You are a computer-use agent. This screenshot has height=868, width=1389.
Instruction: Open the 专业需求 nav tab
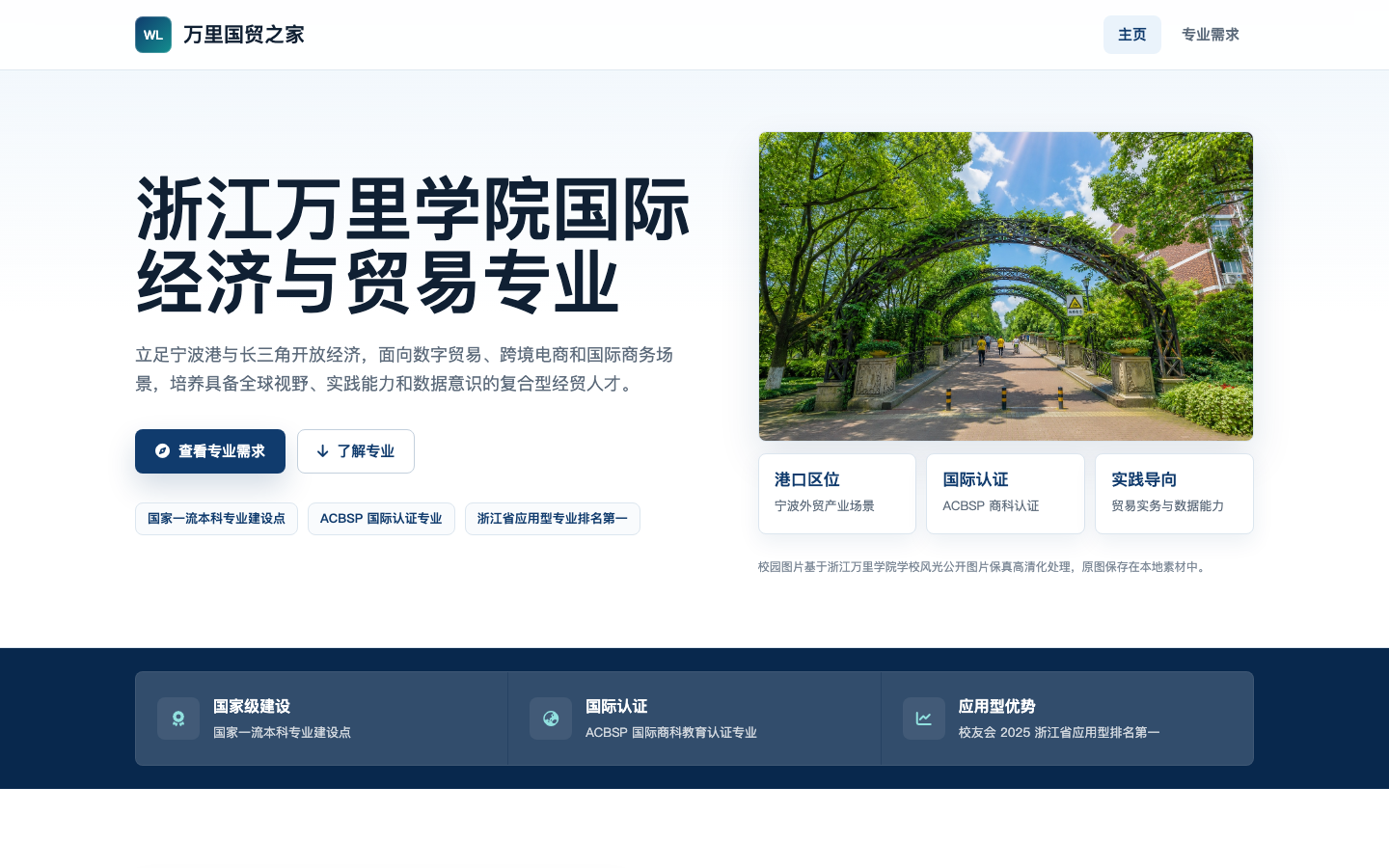pos(1211,35)
